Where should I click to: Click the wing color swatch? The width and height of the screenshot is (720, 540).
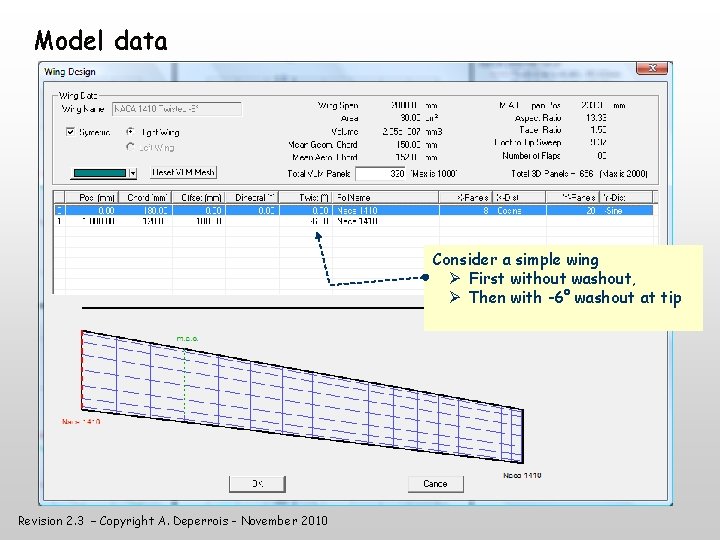(x=100, y=173)
